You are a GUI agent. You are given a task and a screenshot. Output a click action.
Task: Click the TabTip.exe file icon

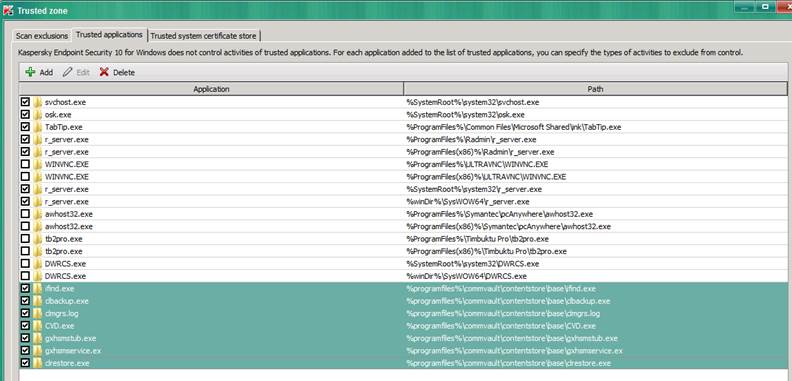click(38, 127)
